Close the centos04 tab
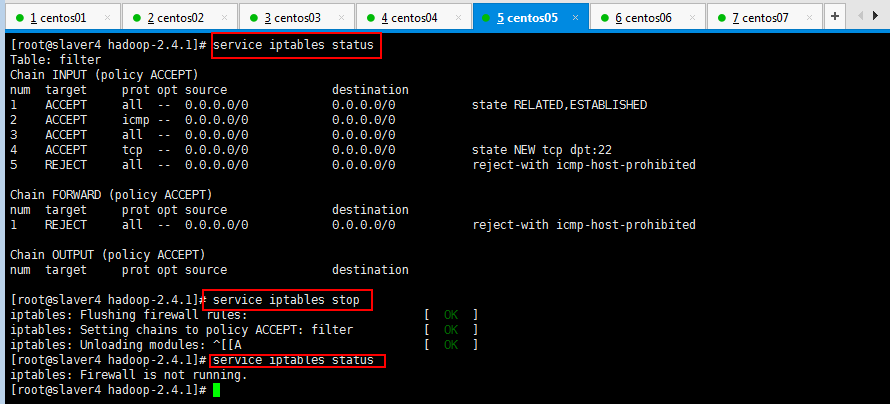 [459, 18]
